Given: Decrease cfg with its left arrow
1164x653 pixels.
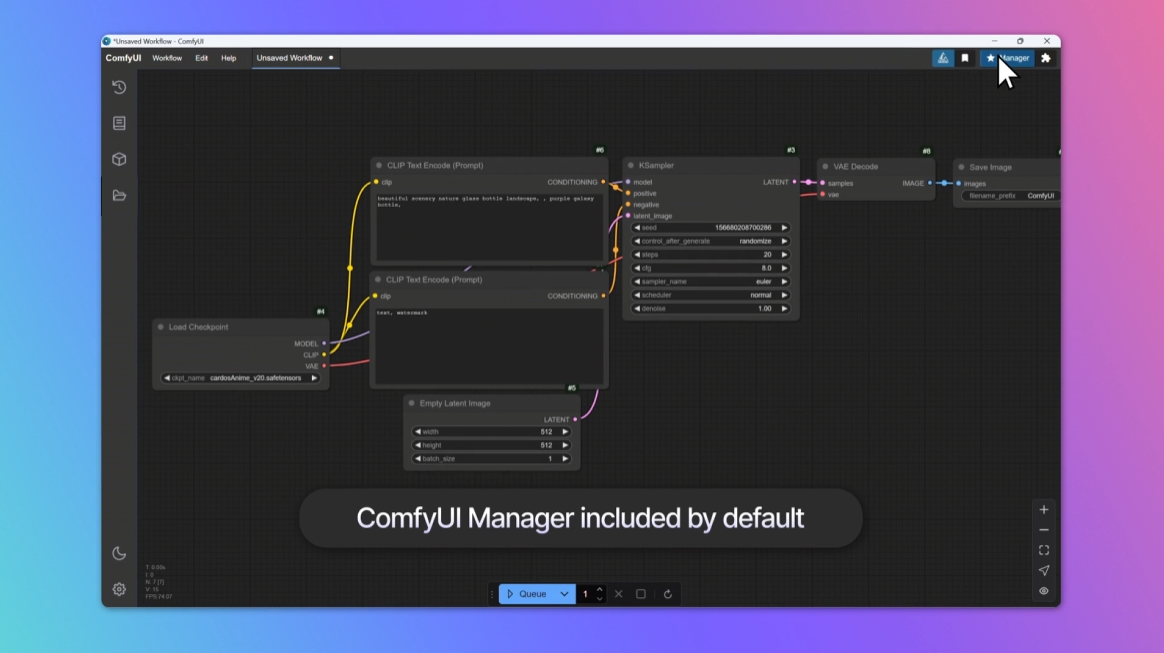Looking at the screenshot, I should tap(637, 269).
